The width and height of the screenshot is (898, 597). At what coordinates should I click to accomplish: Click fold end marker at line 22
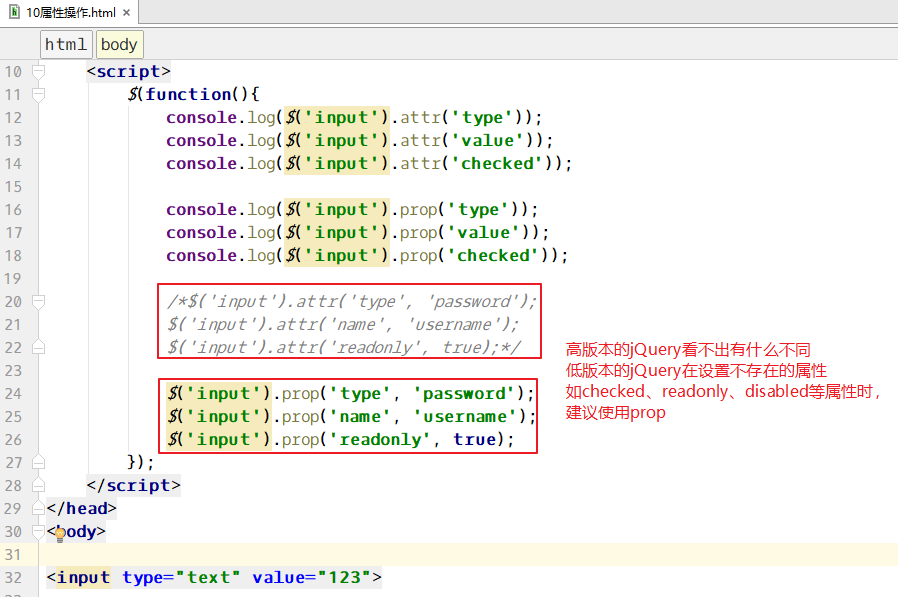38,347
